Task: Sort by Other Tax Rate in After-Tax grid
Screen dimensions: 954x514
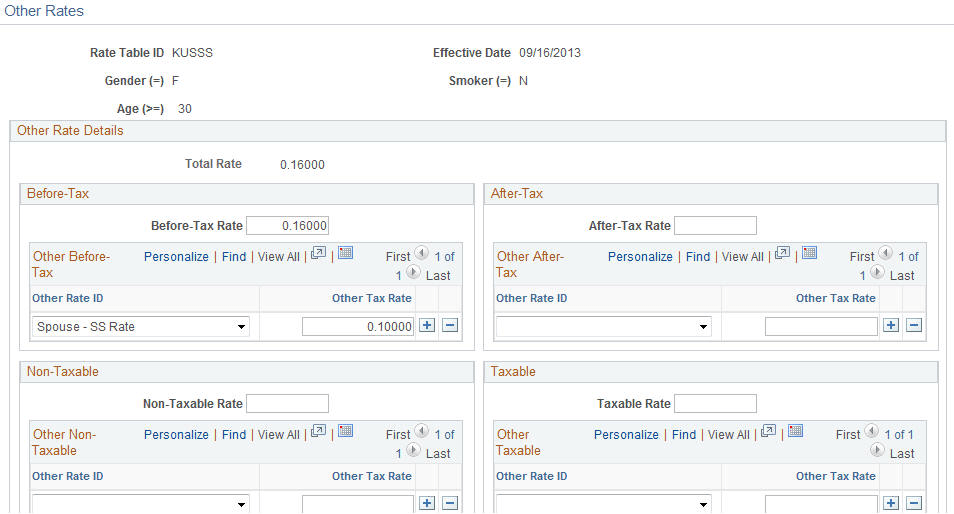Action: (x=835, y=298)
